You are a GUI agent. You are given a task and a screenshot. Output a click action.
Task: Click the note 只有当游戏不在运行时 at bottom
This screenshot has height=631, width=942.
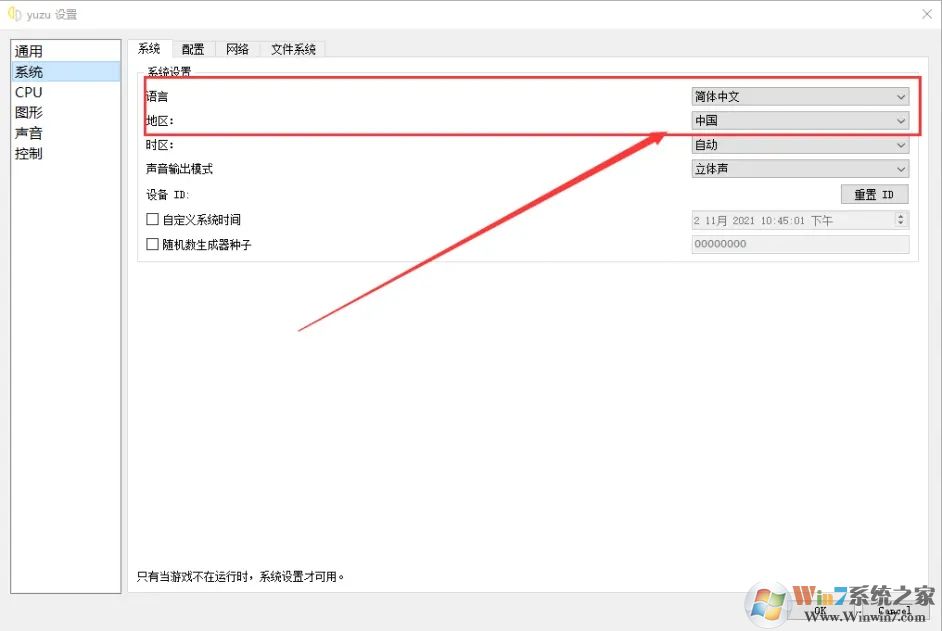click(240, 577)
